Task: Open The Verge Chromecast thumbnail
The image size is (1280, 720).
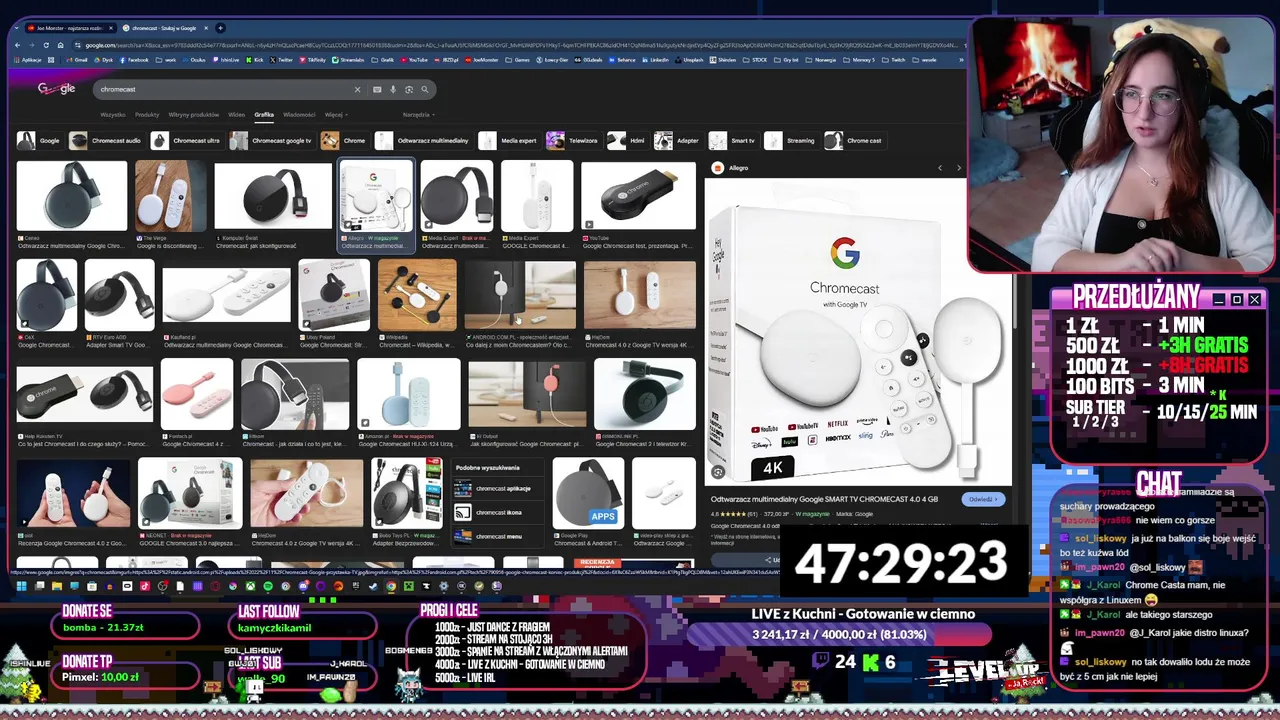Action: [170, 198]
